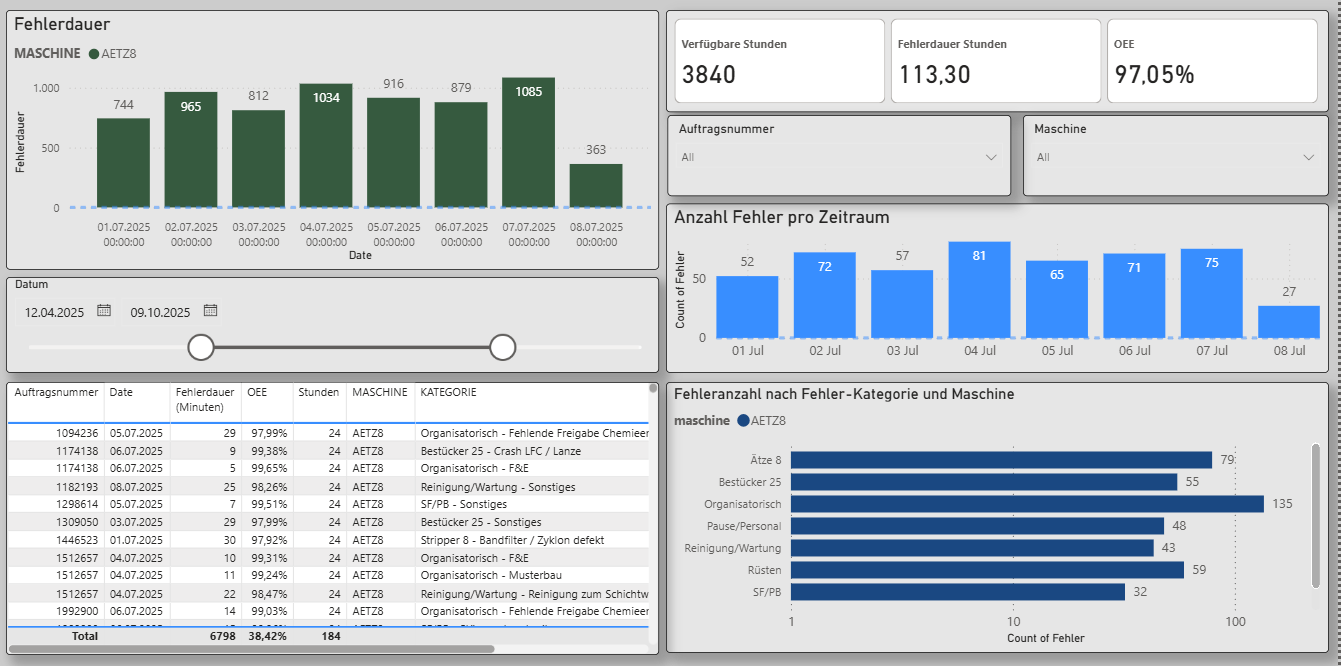Select the 07.07.2025 bar with value 1085
The height and width of the screenshot is (666, 1341).
(528, 143)
